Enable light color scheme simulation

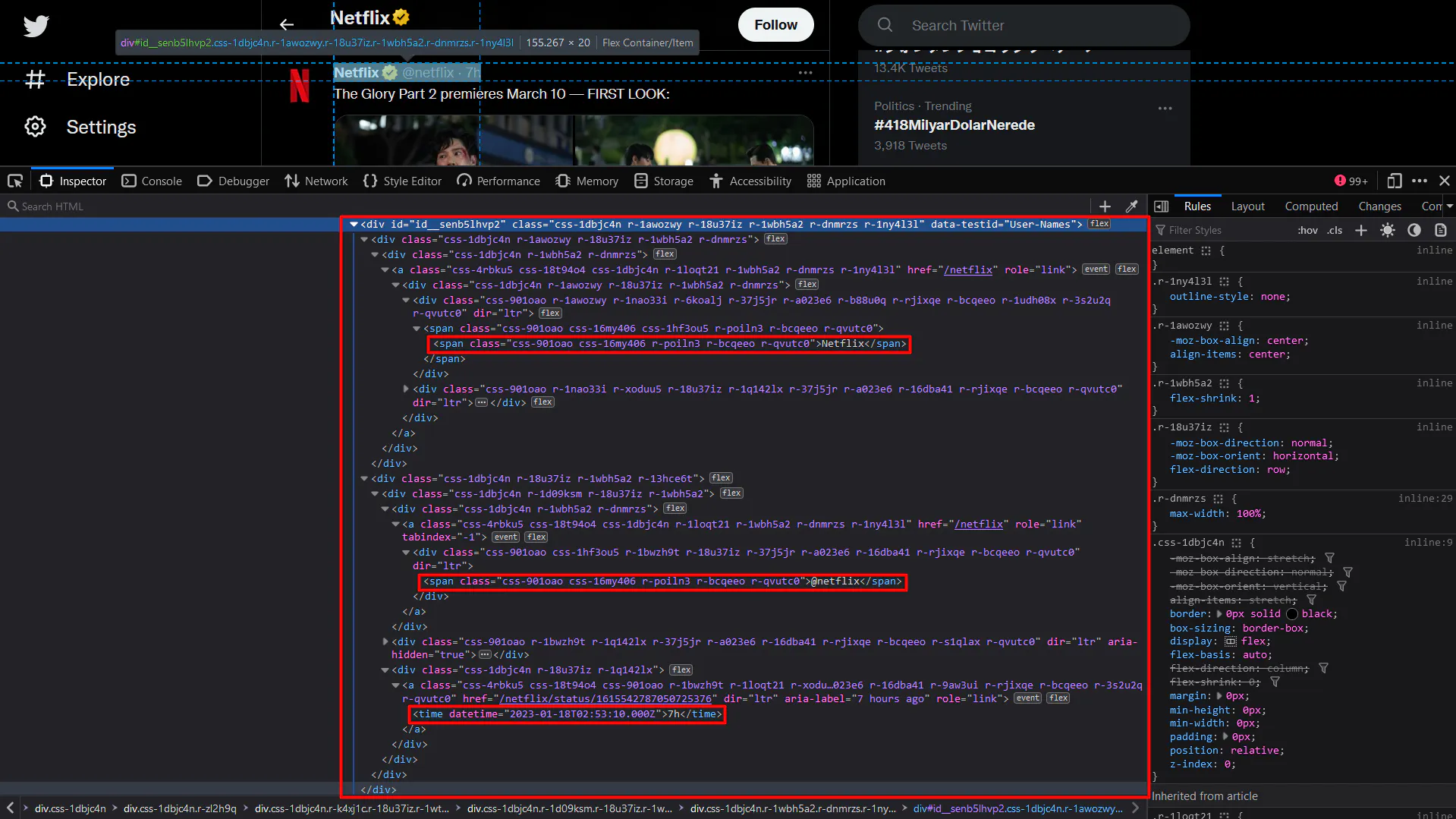(1388, 230)
